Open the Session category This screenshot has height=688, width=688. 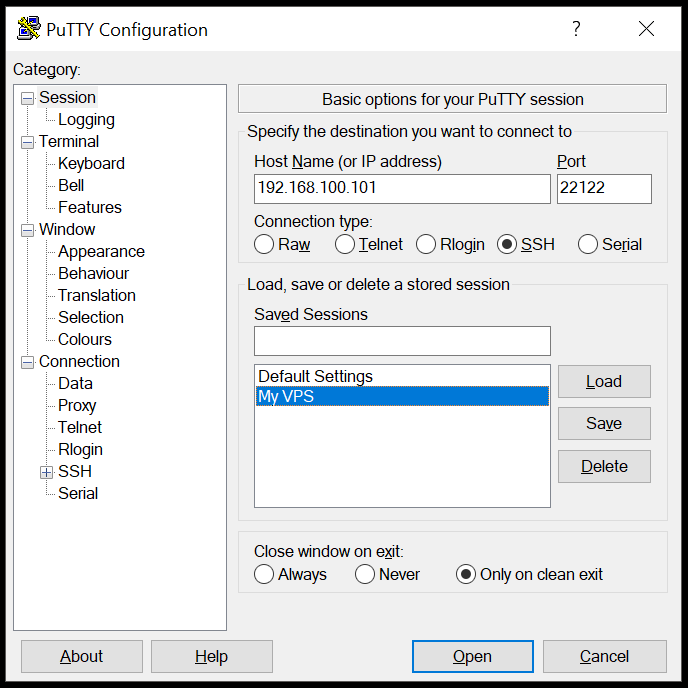pyautogui.click(x=67, y=97)
